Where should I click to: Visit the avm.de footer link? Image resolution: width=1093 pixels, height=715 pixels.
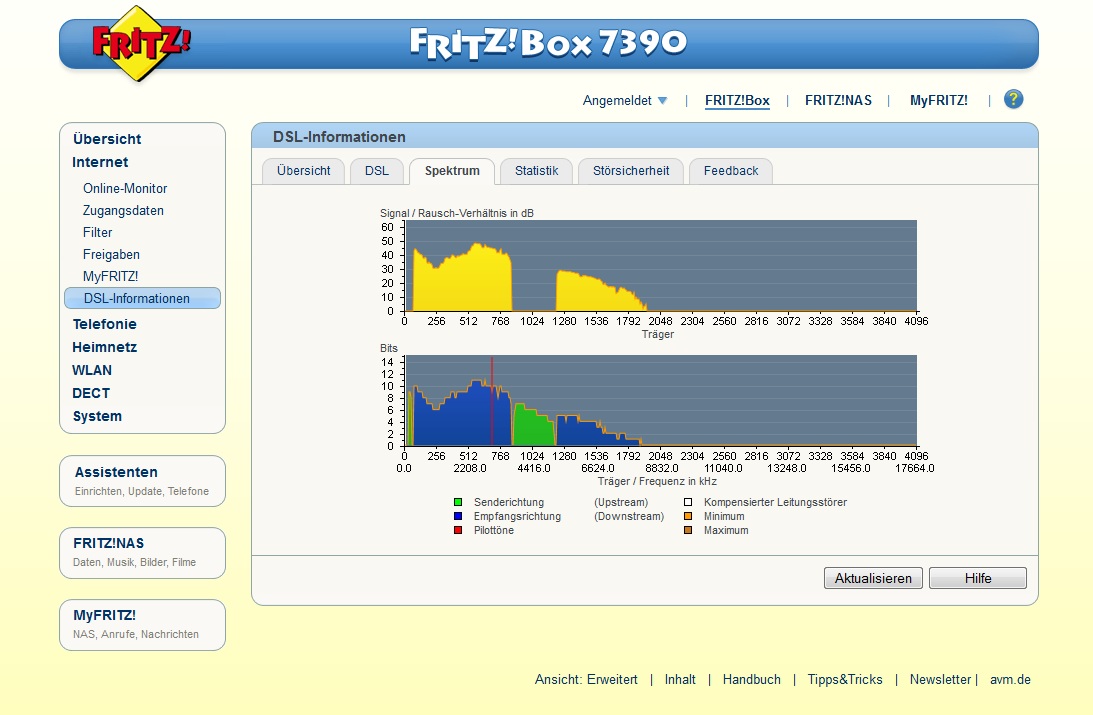(1010, 679)
